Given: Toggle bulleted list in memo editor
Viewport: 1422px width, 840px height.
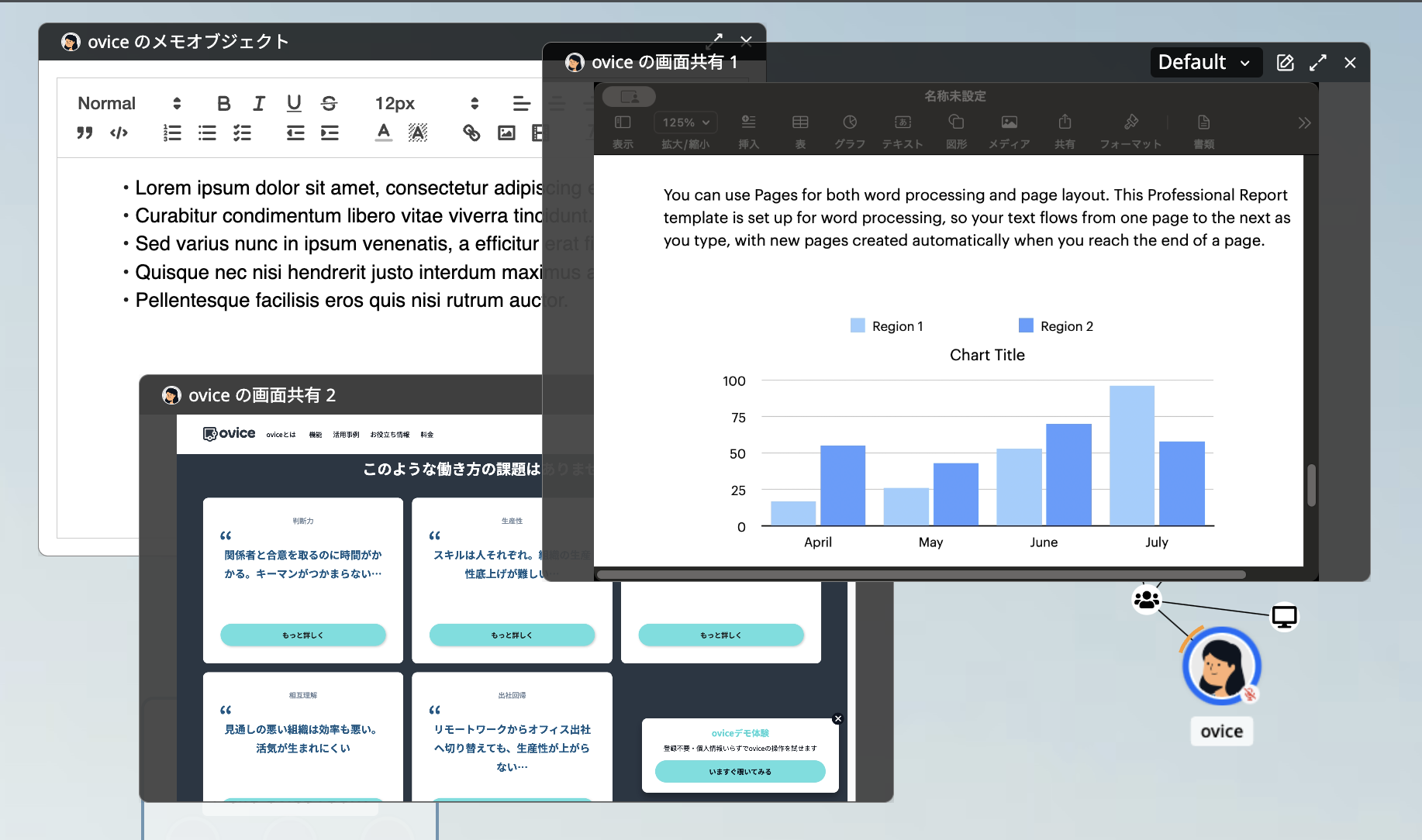Looking at the screenshot, I should pyautogui.click(x=207, y=133).
